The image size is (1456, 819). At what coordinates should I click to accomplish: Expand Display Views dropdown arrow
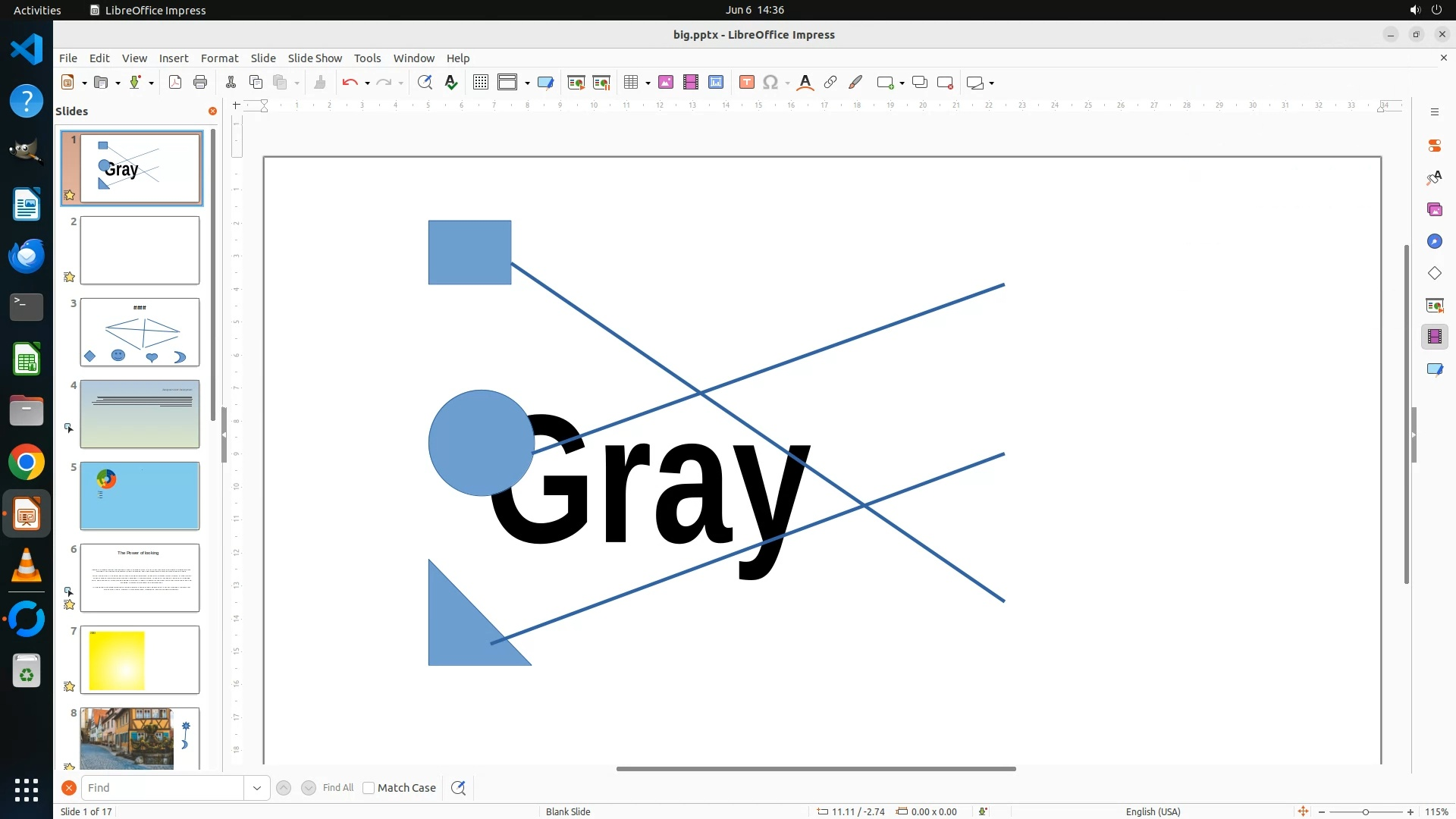527,83
